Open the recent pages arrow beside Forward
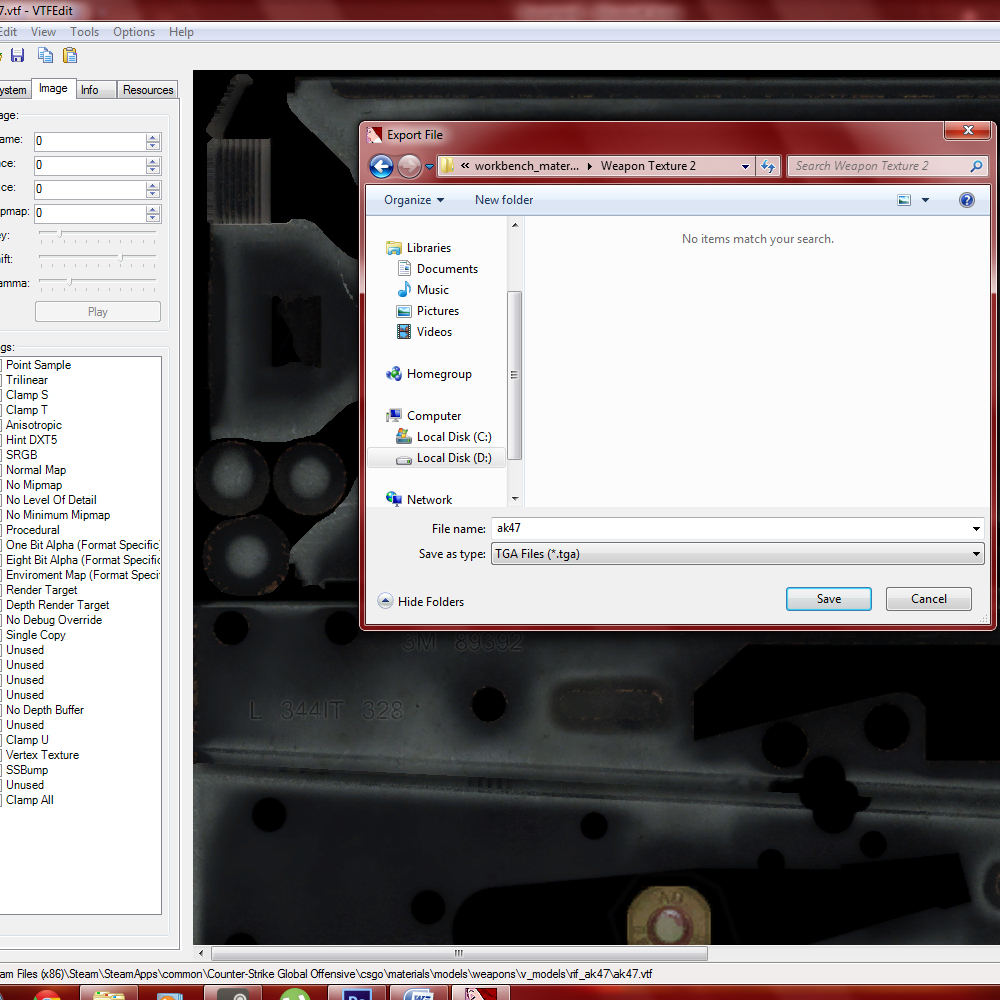This screenshot has height=1000, width=1000. coord(429,167)
